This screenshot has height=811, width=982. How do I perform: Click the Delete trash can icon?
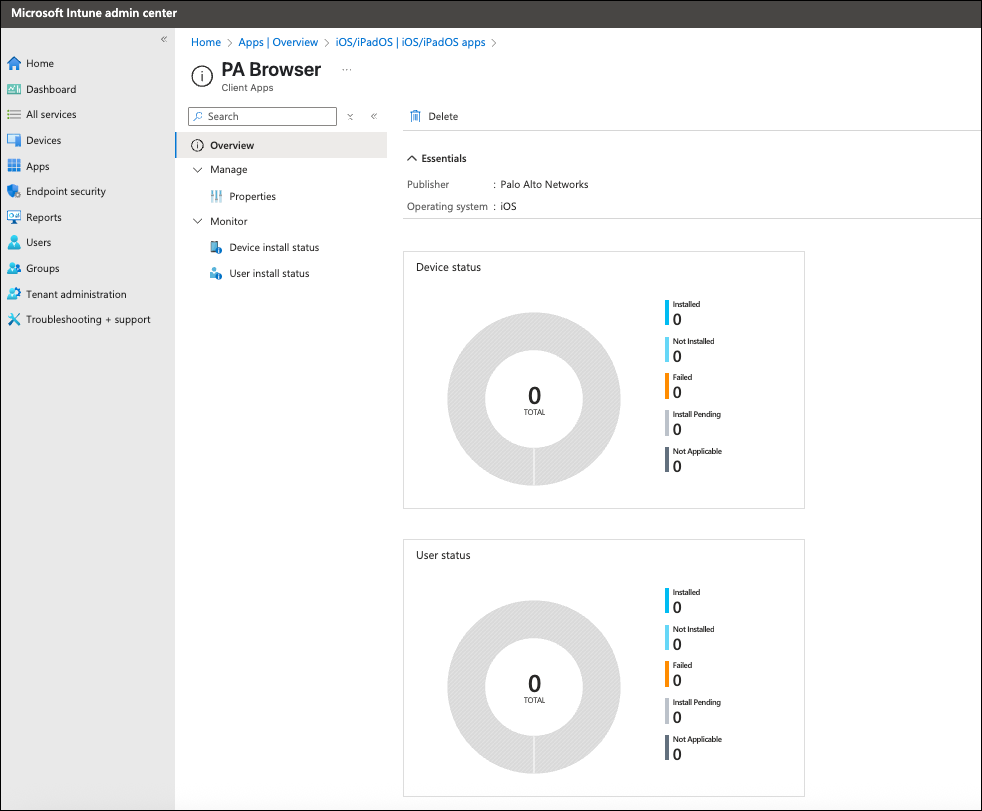pyautogui.click(x=416, y=116)
